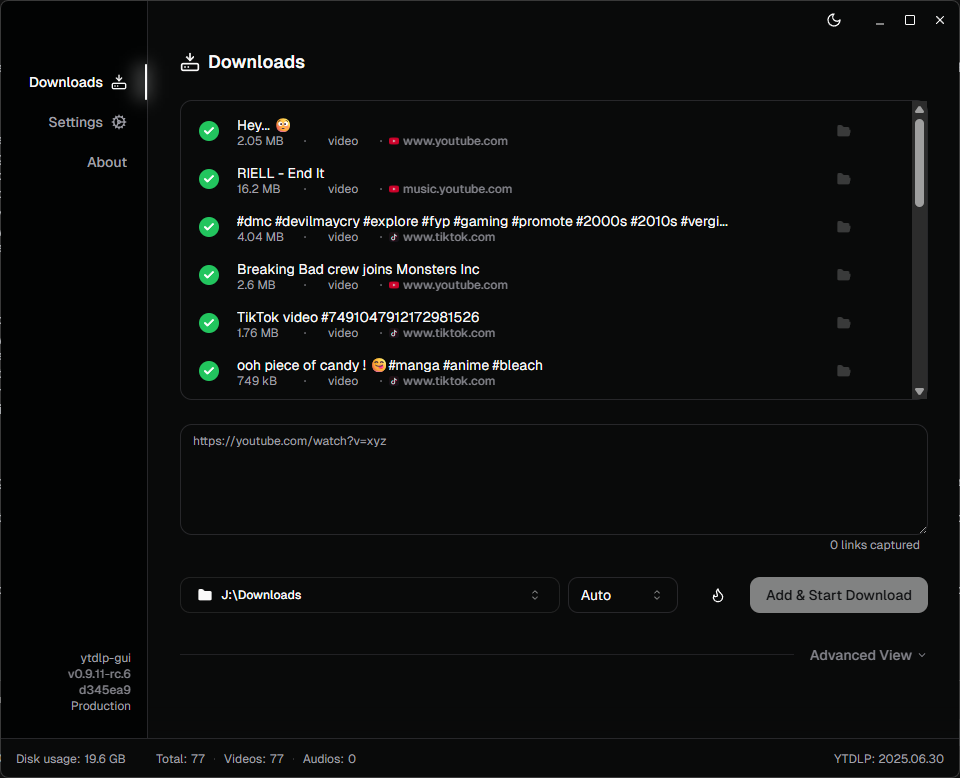Image resolution: width=960 pixels, height=778 pixels.
Task: Click 'd345ea9' commit hash text
Action: coord(105,690)
